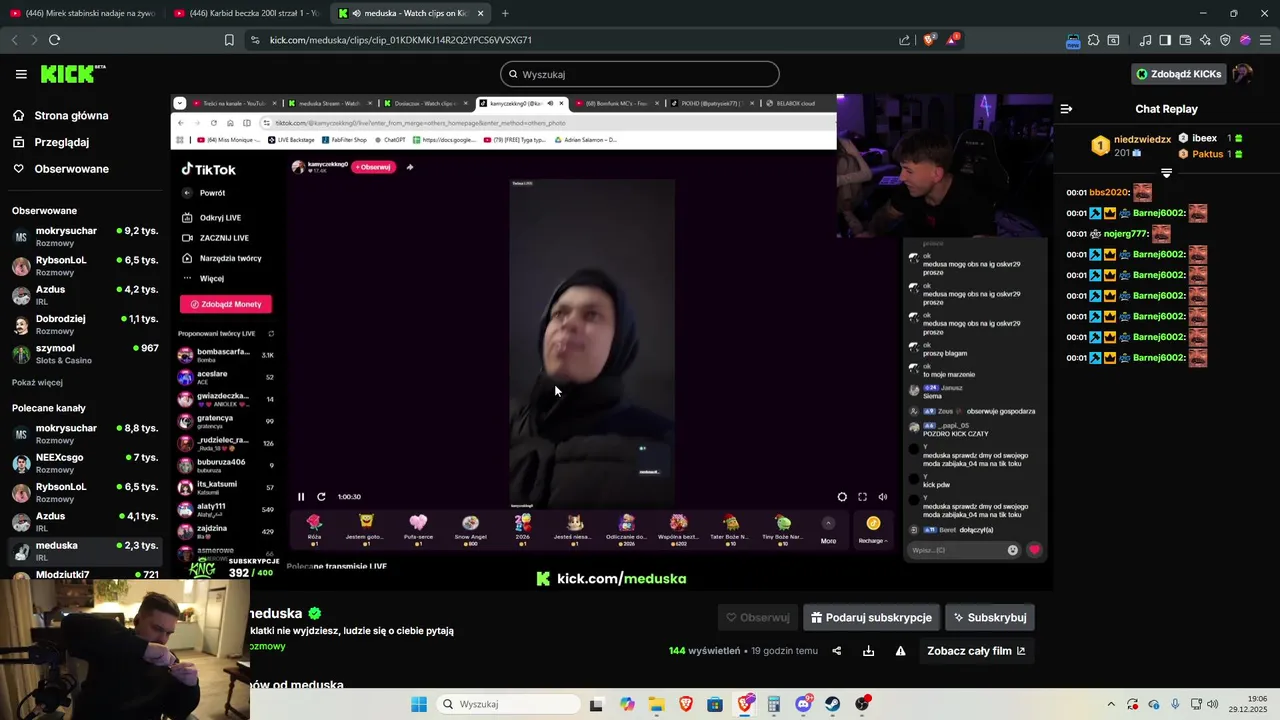Expand More gifts in TikTok bar
This screenshot has height=720, width=1280.
pyautogui.click(x=828, y=530)
